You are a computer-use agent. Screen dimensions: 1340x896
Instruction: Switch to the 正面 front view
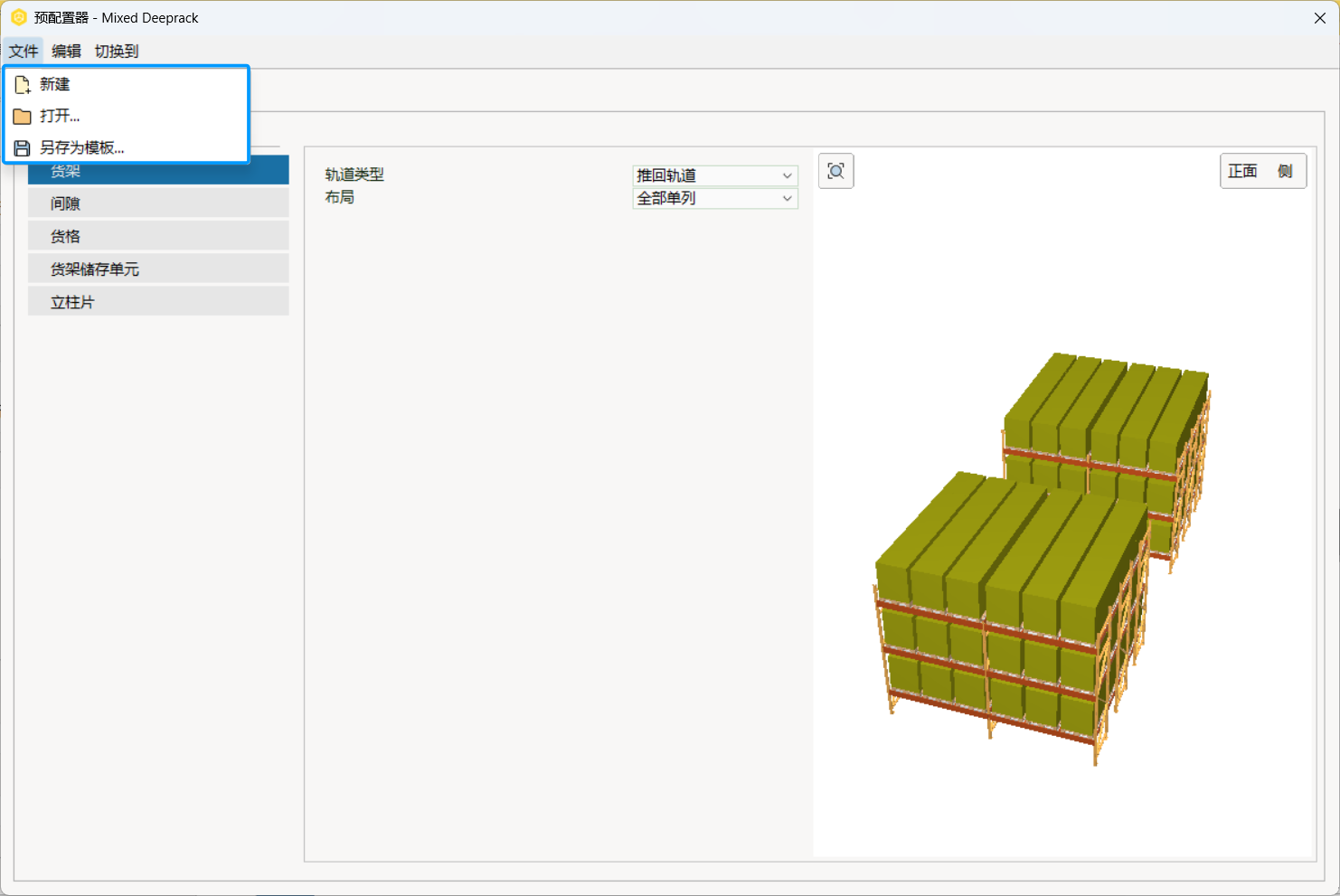click(x=1242, y=172)
